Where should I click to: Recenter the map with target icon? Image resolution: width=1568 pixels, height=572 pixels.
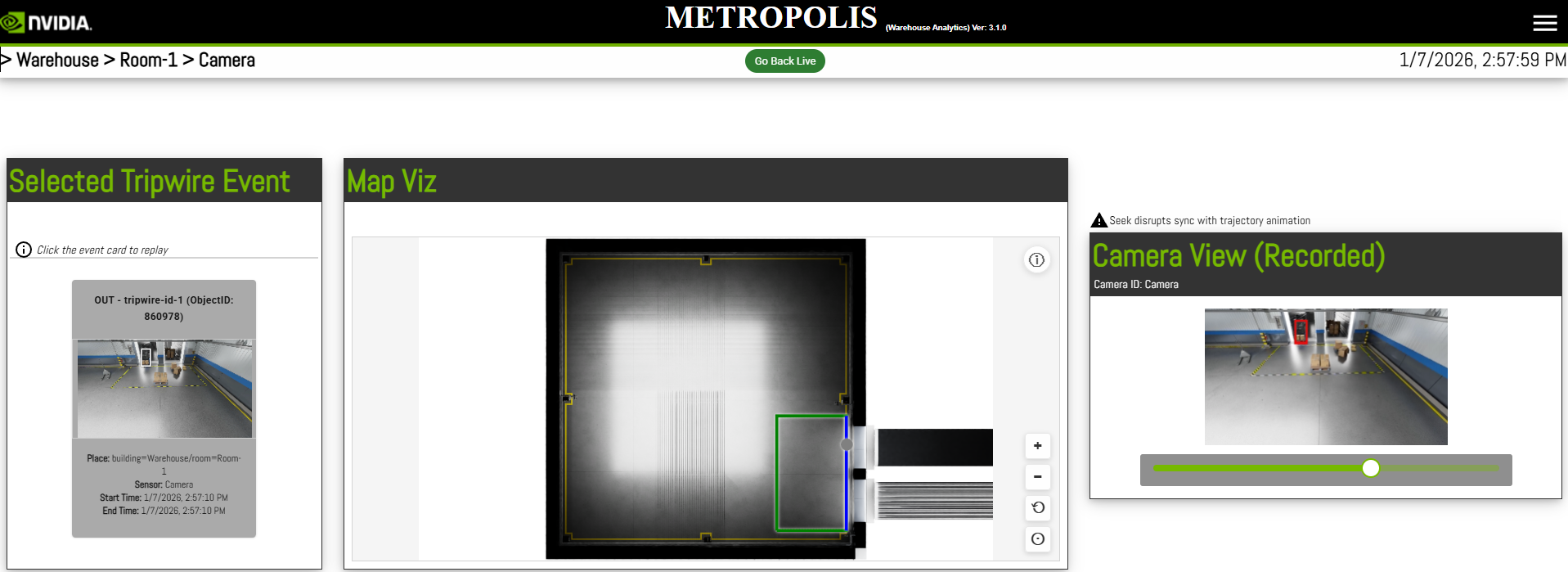(x=1037, y=539)
